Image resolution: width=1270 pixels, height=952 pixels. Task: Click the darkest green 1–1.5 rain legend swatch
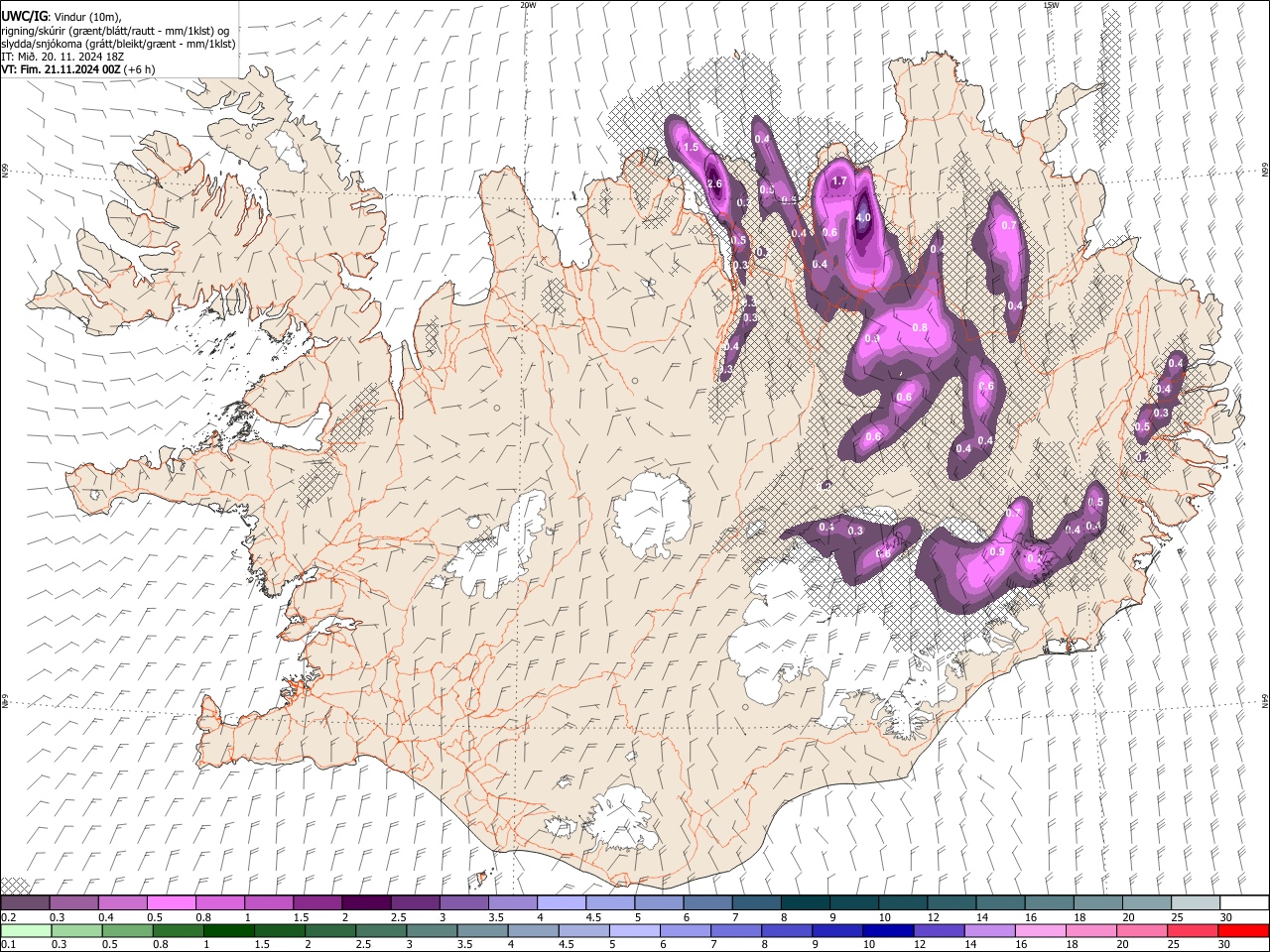(230, 930)
